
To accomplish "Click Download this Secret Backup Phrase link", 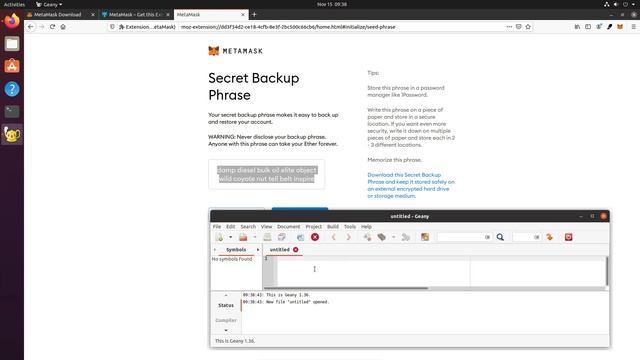I will (x=411, y=185).
